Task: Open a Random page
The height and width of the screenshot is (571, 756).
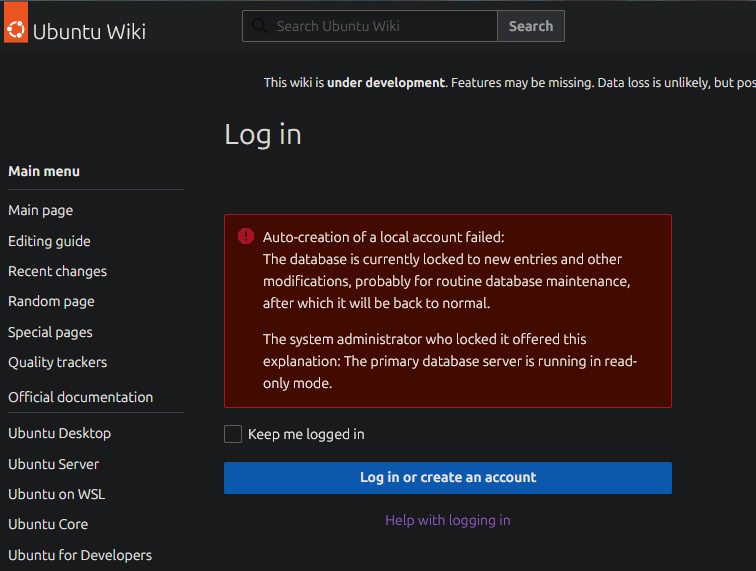Action: click(51, 302)
